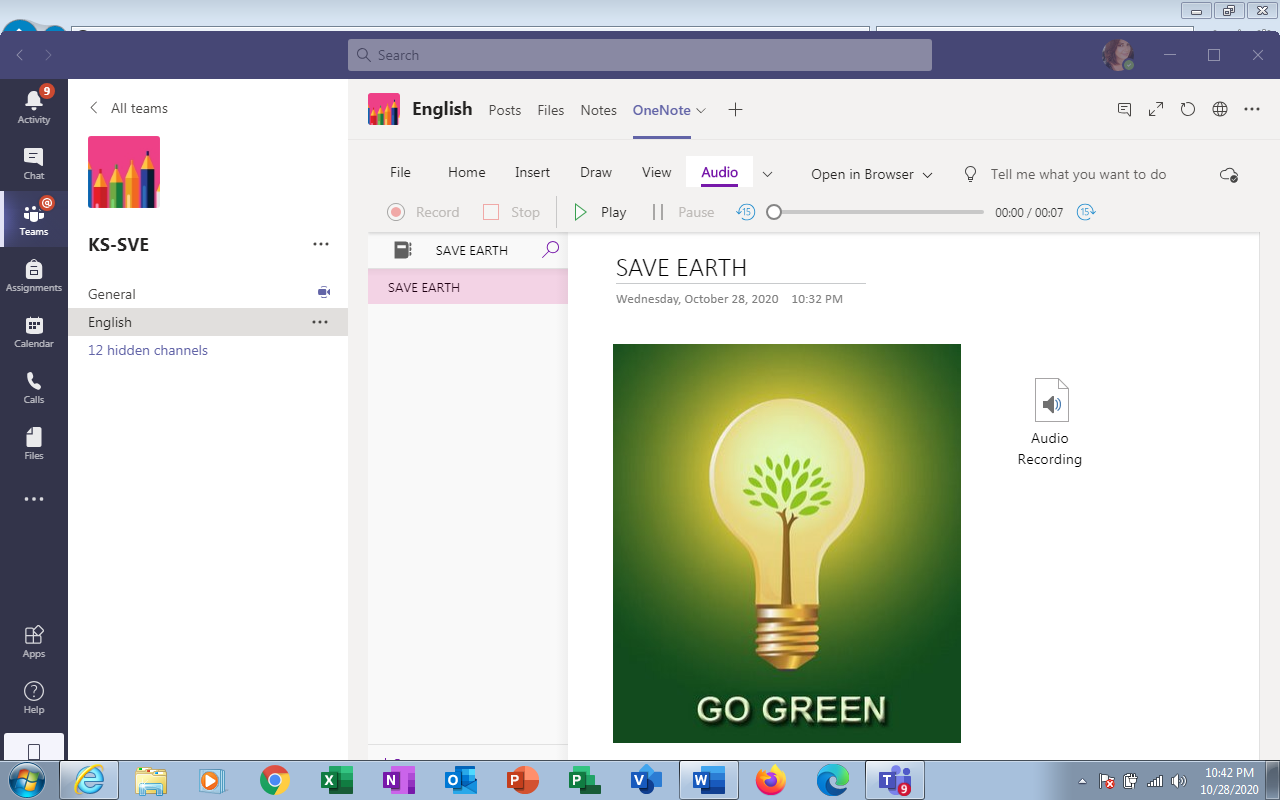Open the tab on website globe icon
The image size is (1280, 800).
(x=1220, y=110)
